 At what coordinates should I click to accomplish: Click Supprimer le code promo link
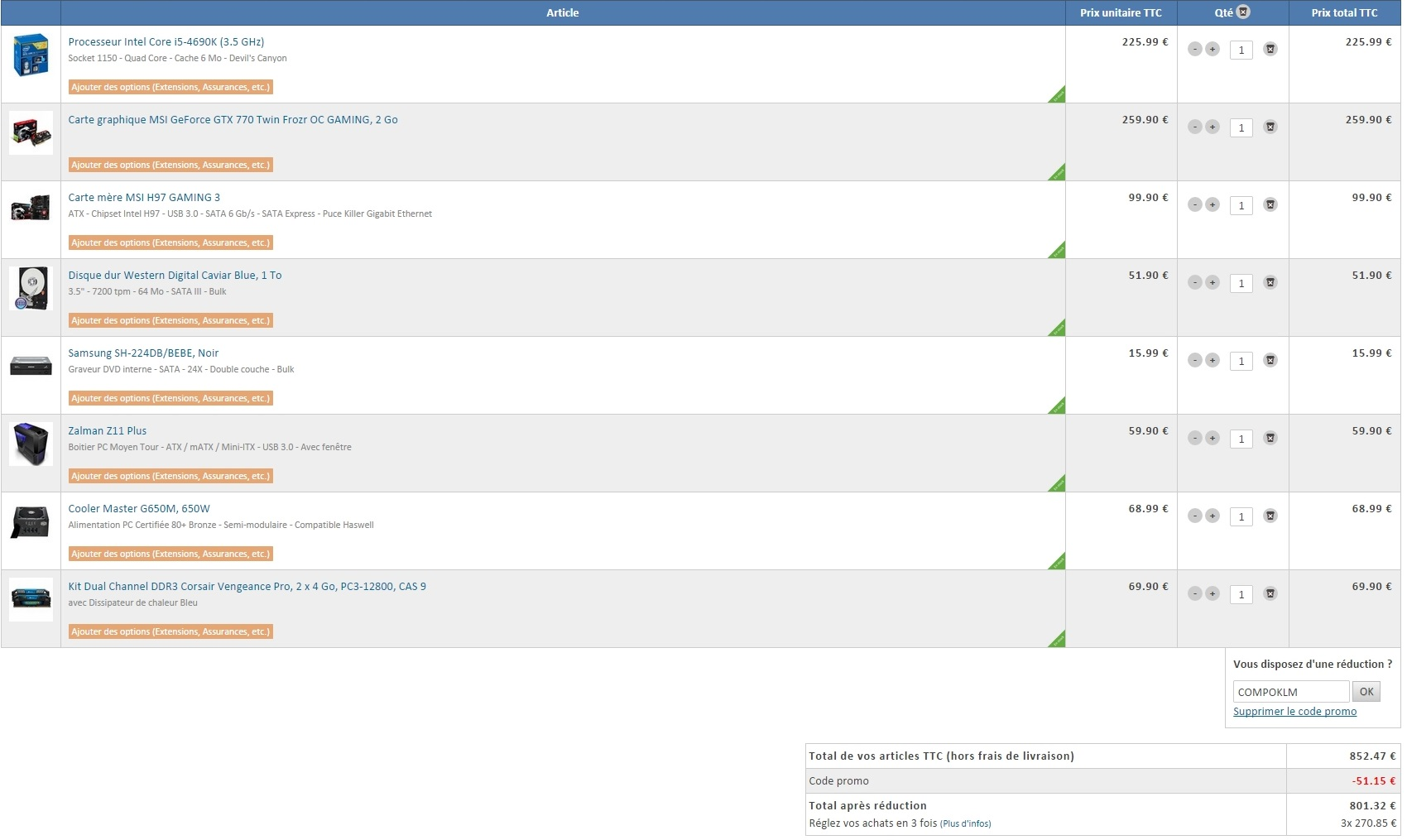[1294, 712]
